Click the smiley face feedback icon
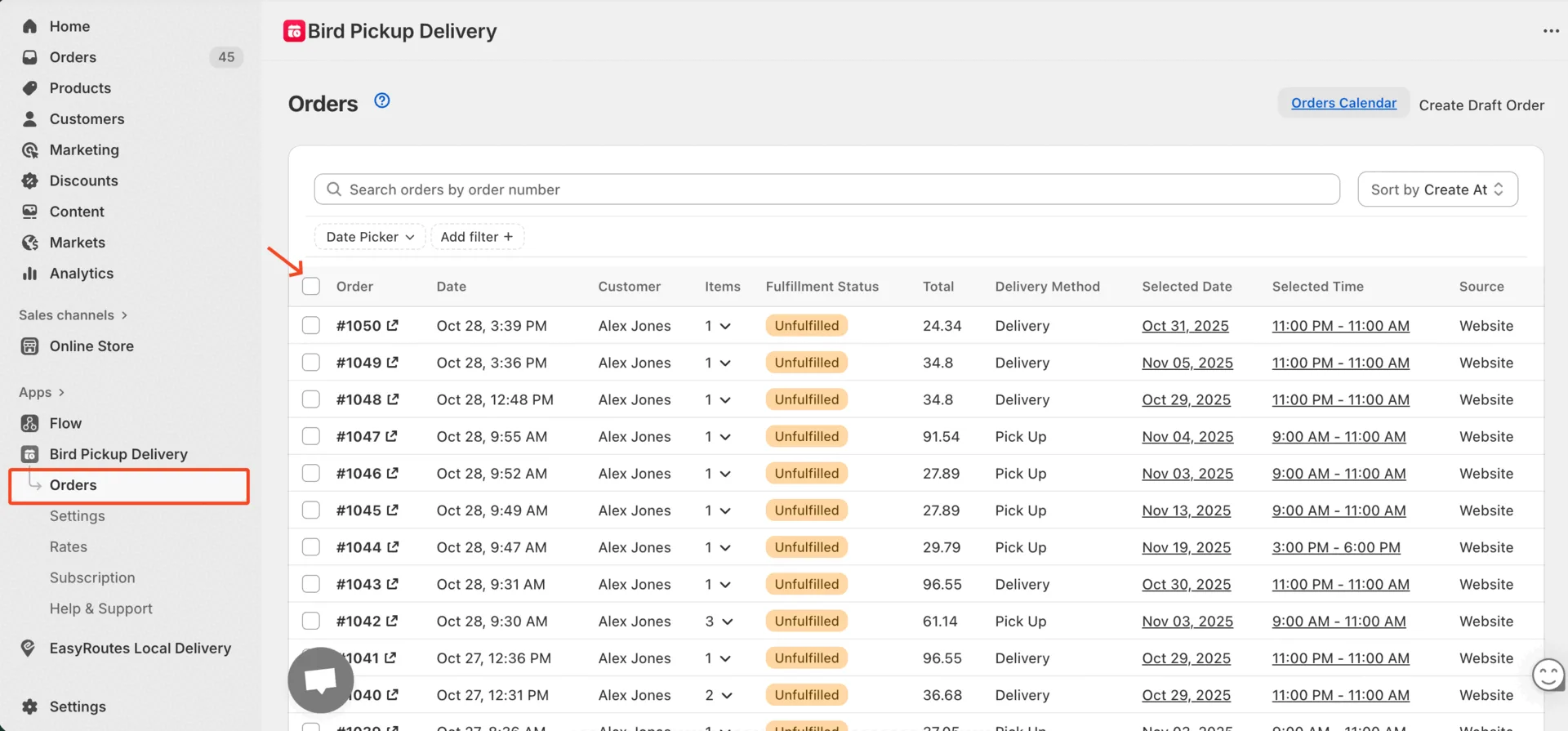The height and width of the screenshot is (731, 1568). (x=1548, y=675)
